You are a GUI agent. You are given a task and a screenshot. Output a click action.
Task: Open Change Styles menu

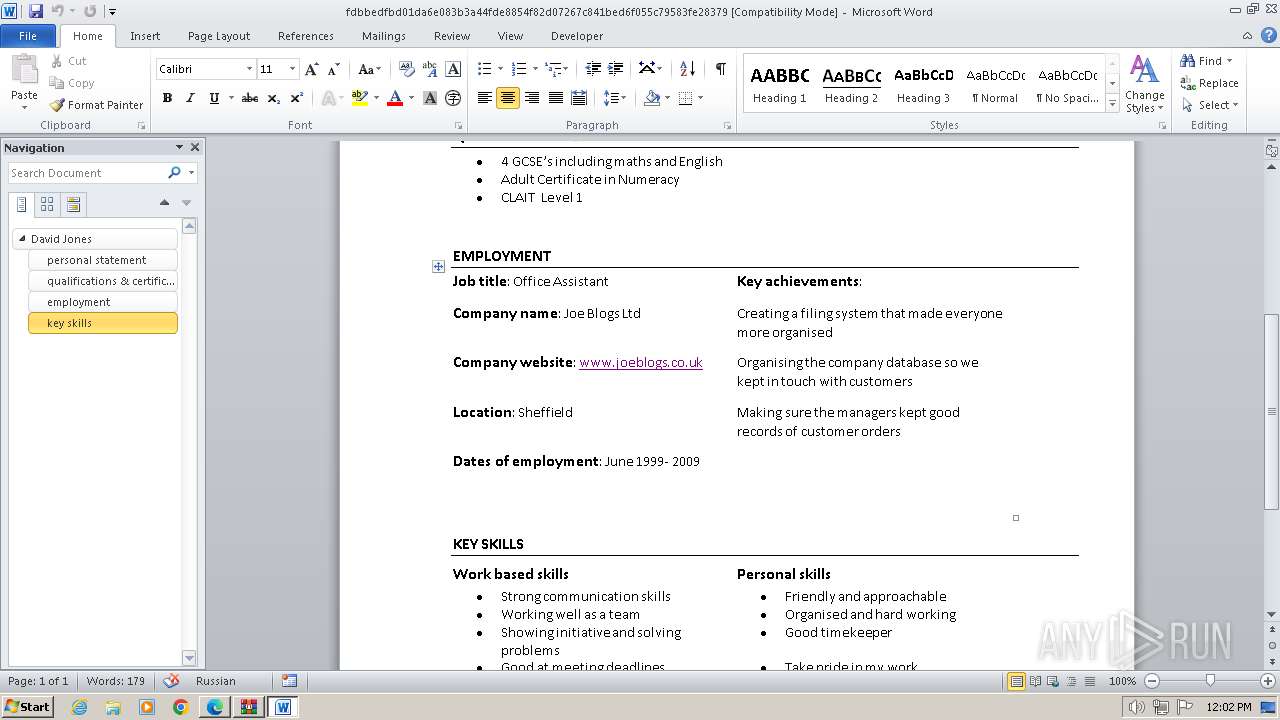point(1144,85)
